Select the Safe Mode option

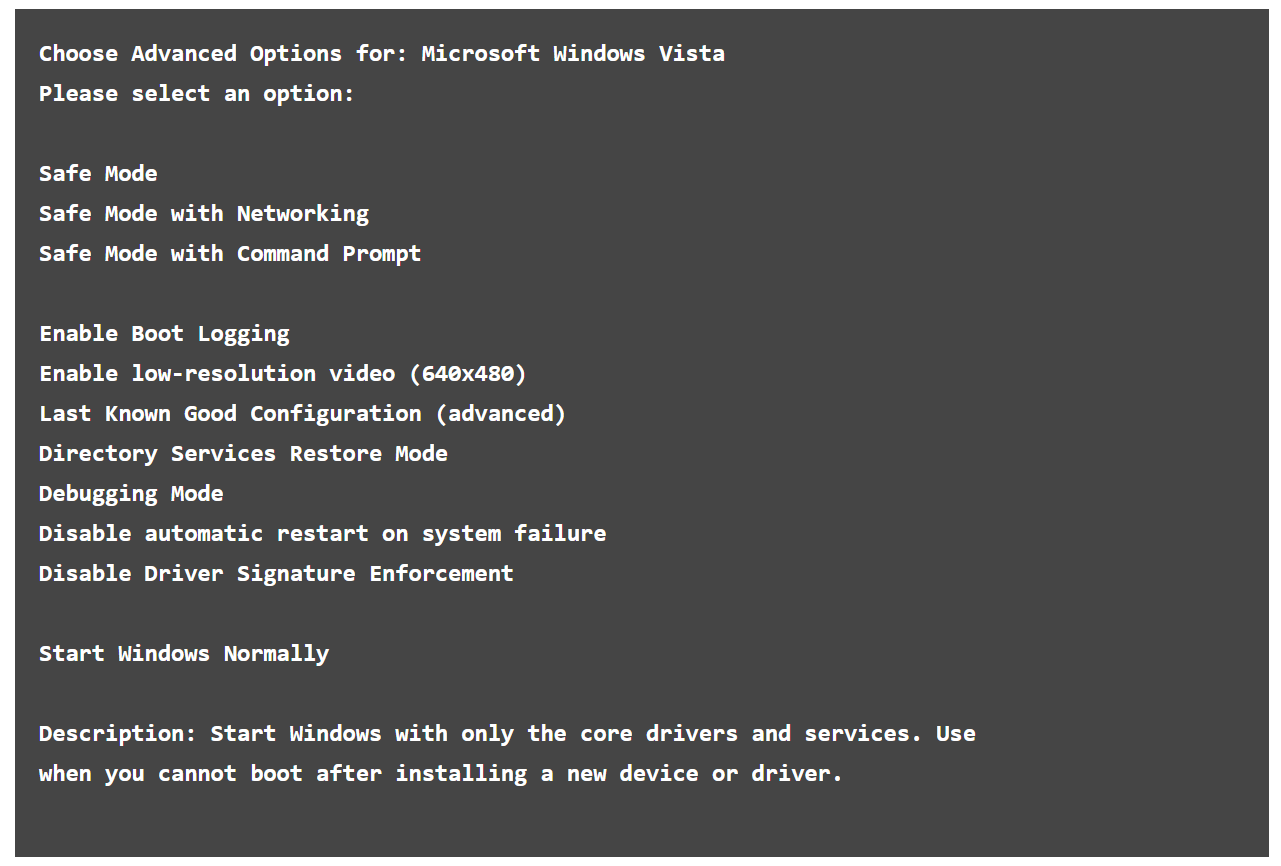[98, 174]
